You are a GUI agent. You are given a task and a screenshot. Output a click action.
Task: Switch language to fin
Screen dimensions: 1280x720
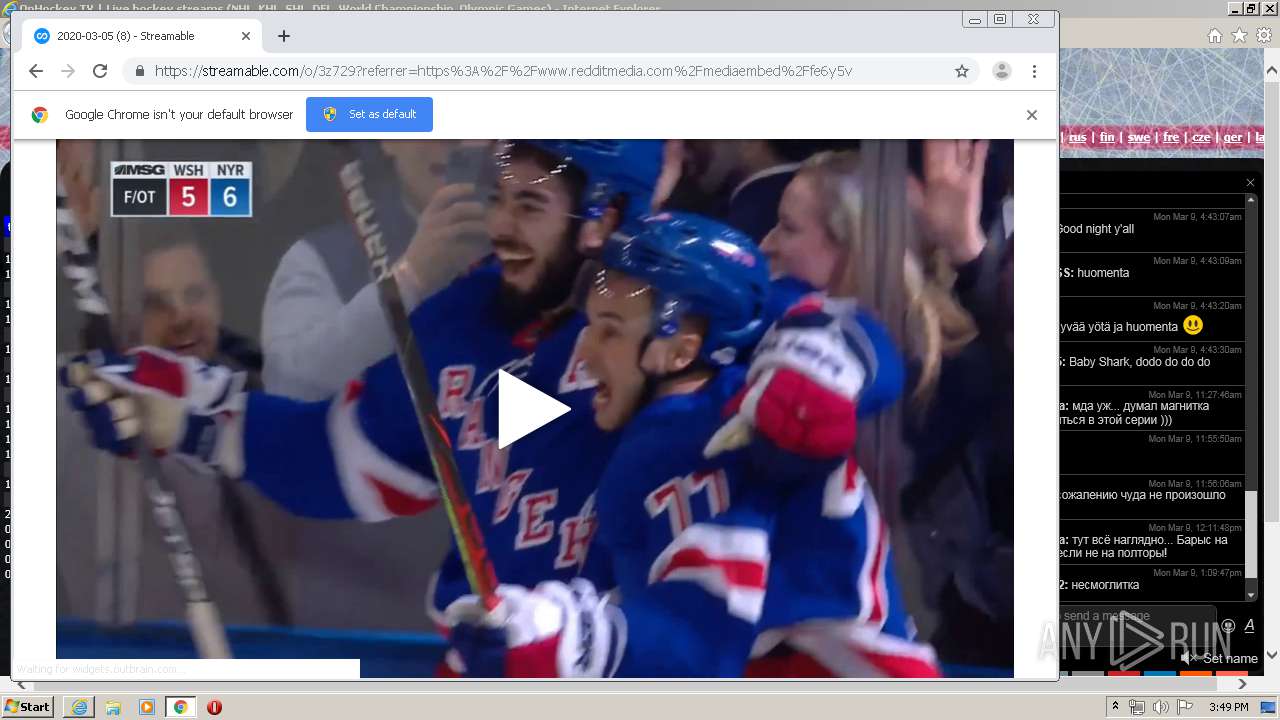click(1107, 137)
